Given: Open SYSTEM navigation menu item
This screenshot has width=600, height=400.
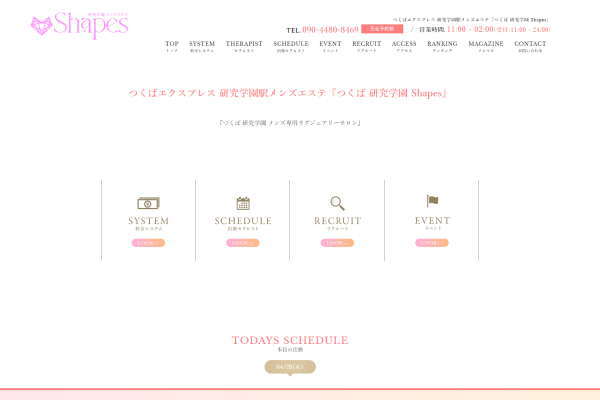Looking at the screenshot, I should pyautogui.click(x=202, y=46).
